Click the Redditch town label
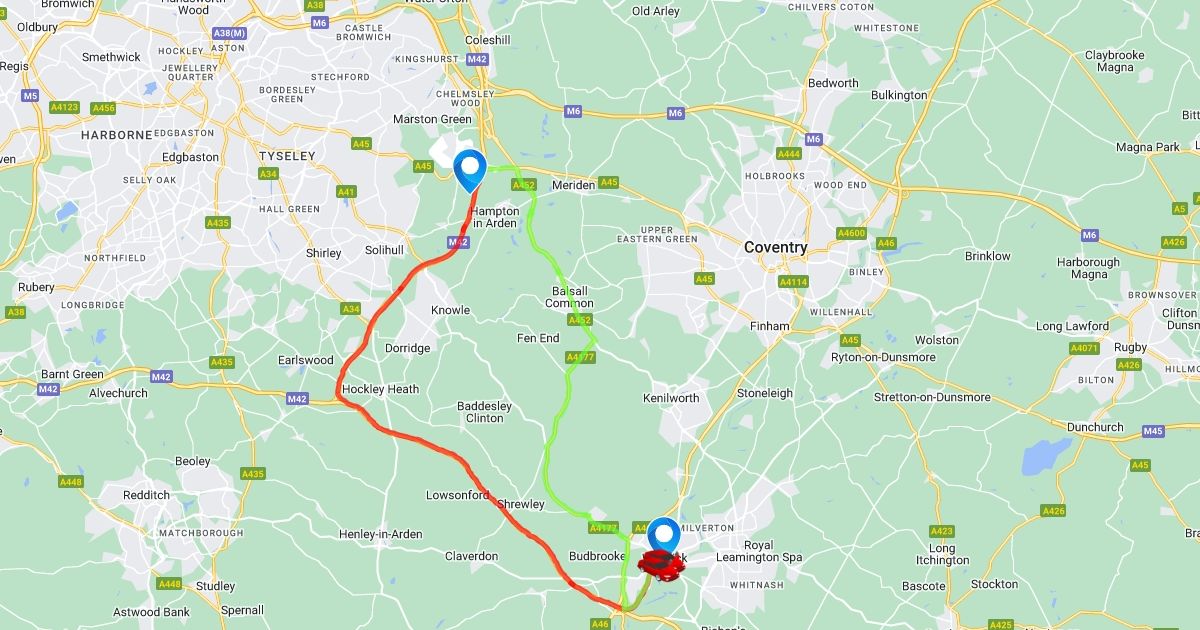This screenshot has height=630, width=1200. (146, 495)
